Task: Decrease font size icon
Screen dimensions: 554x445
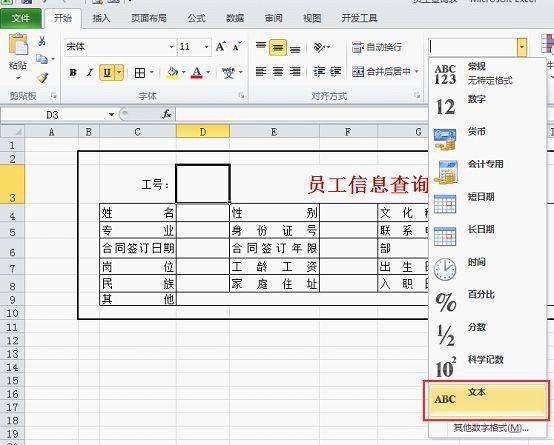Action: click(237, 47)
